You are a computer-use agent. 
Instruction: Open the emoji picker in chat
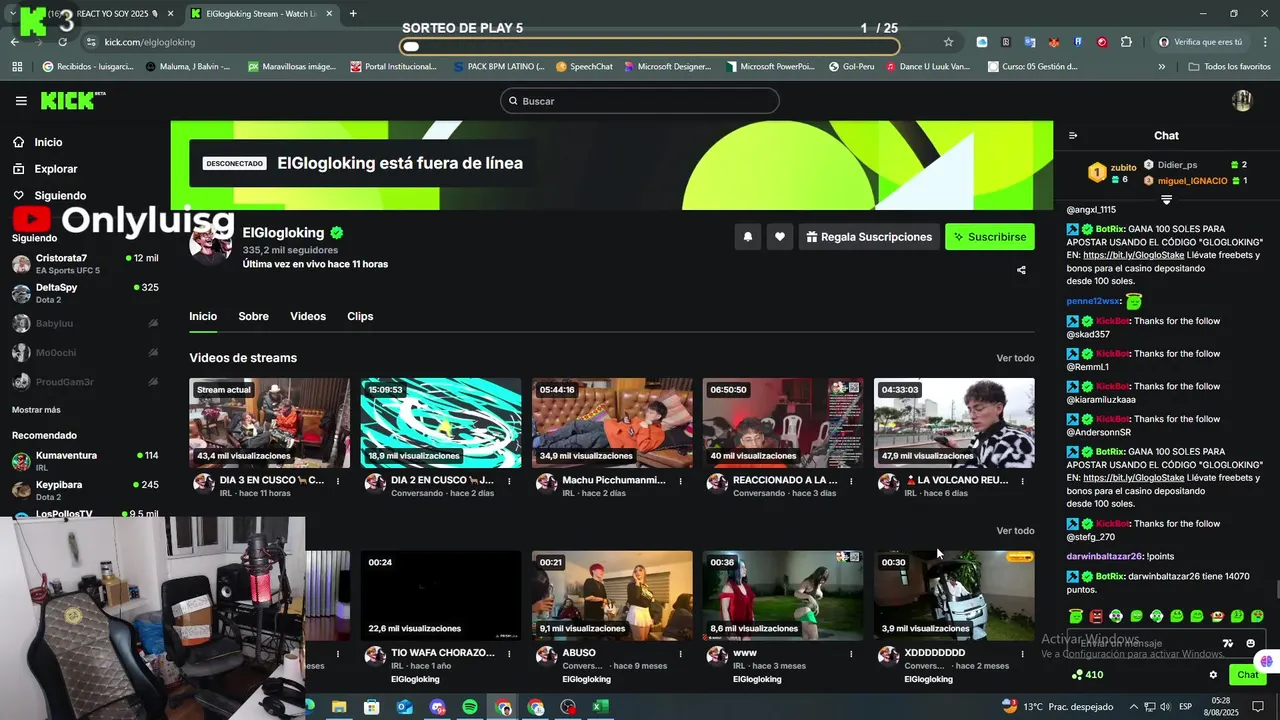[1251, 644]
